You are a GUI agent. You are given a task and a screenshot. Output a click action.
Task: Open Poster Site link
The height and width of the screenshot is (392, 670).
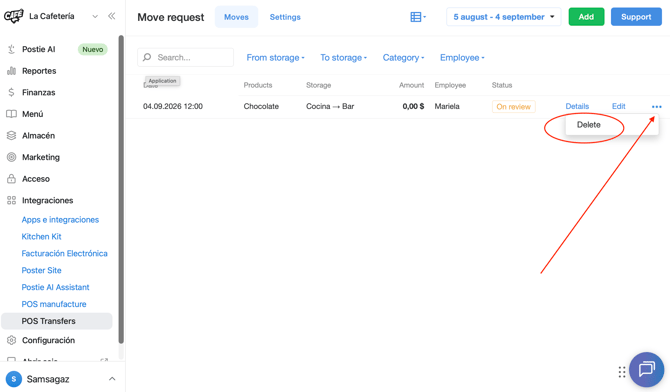coord(41,271)
